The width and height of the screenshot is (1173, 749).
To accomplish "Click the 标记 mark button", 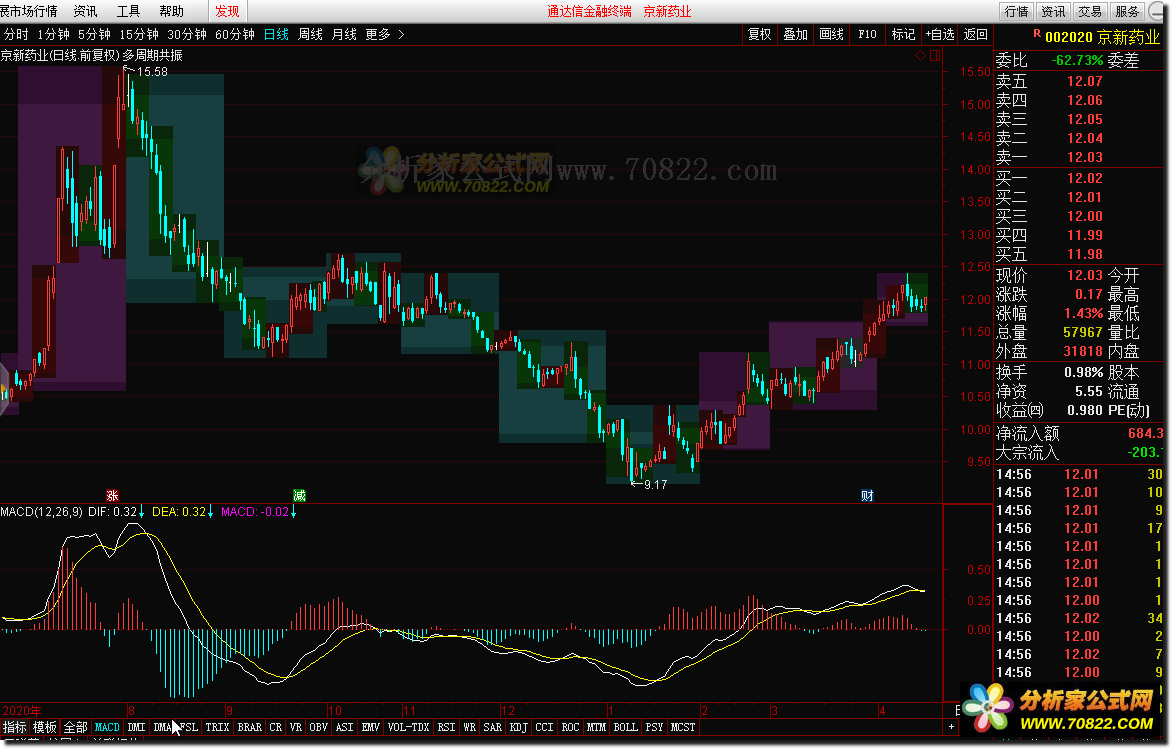I will point(903,34).
